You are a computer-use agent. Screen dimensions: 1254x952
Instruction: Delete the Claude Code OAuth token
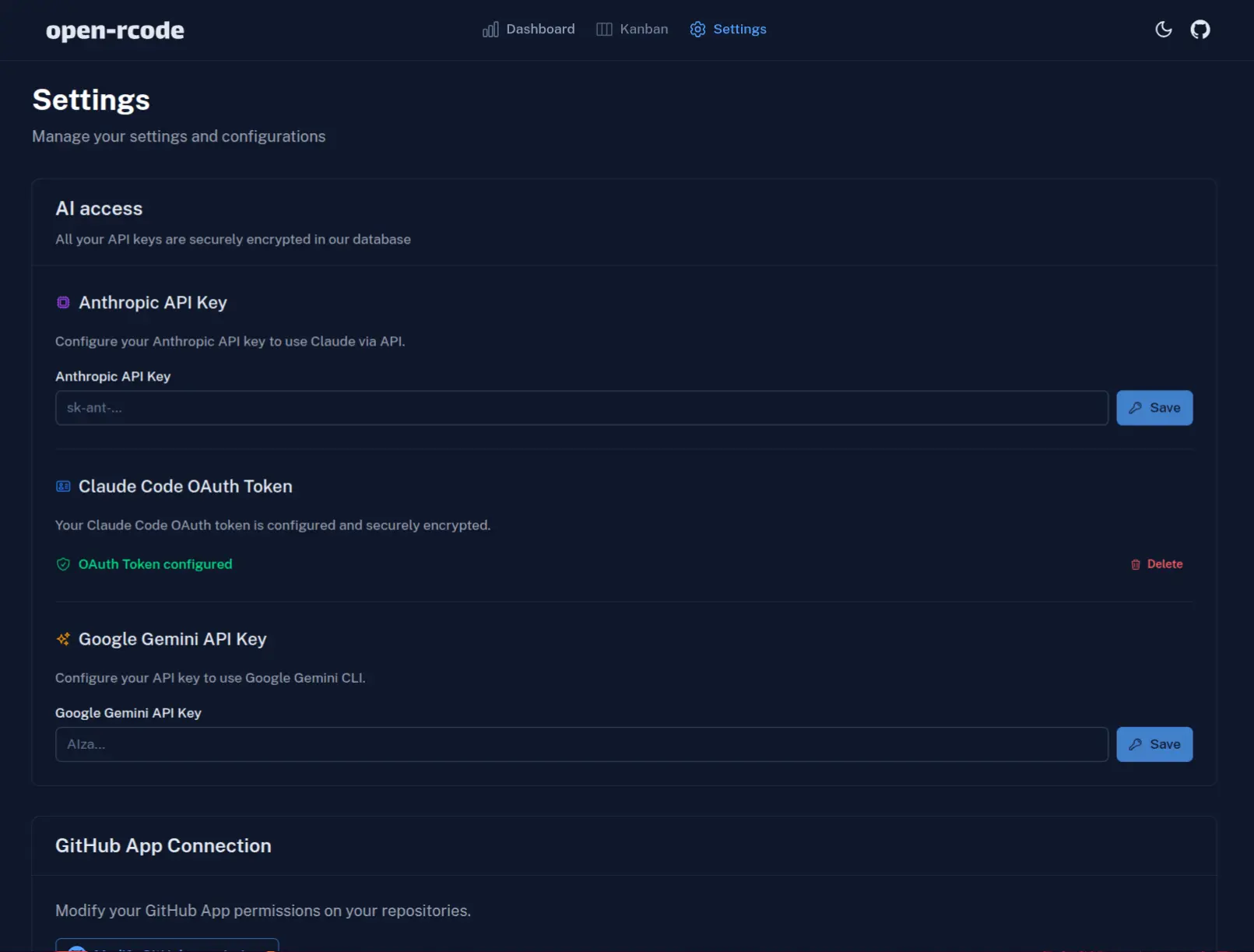(1156, 564)
